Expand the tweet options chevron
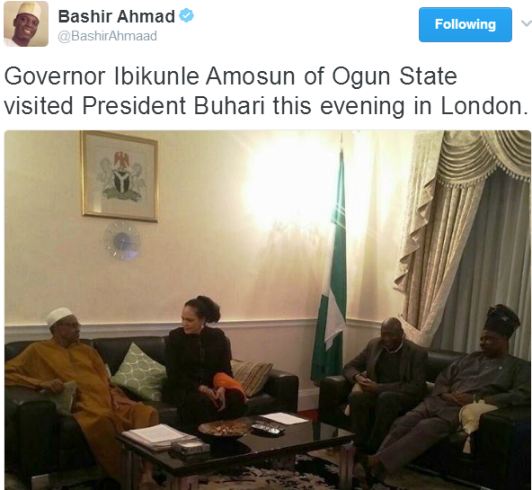The width and height of the screenshot is (532, 490). [x=526, y=23]
